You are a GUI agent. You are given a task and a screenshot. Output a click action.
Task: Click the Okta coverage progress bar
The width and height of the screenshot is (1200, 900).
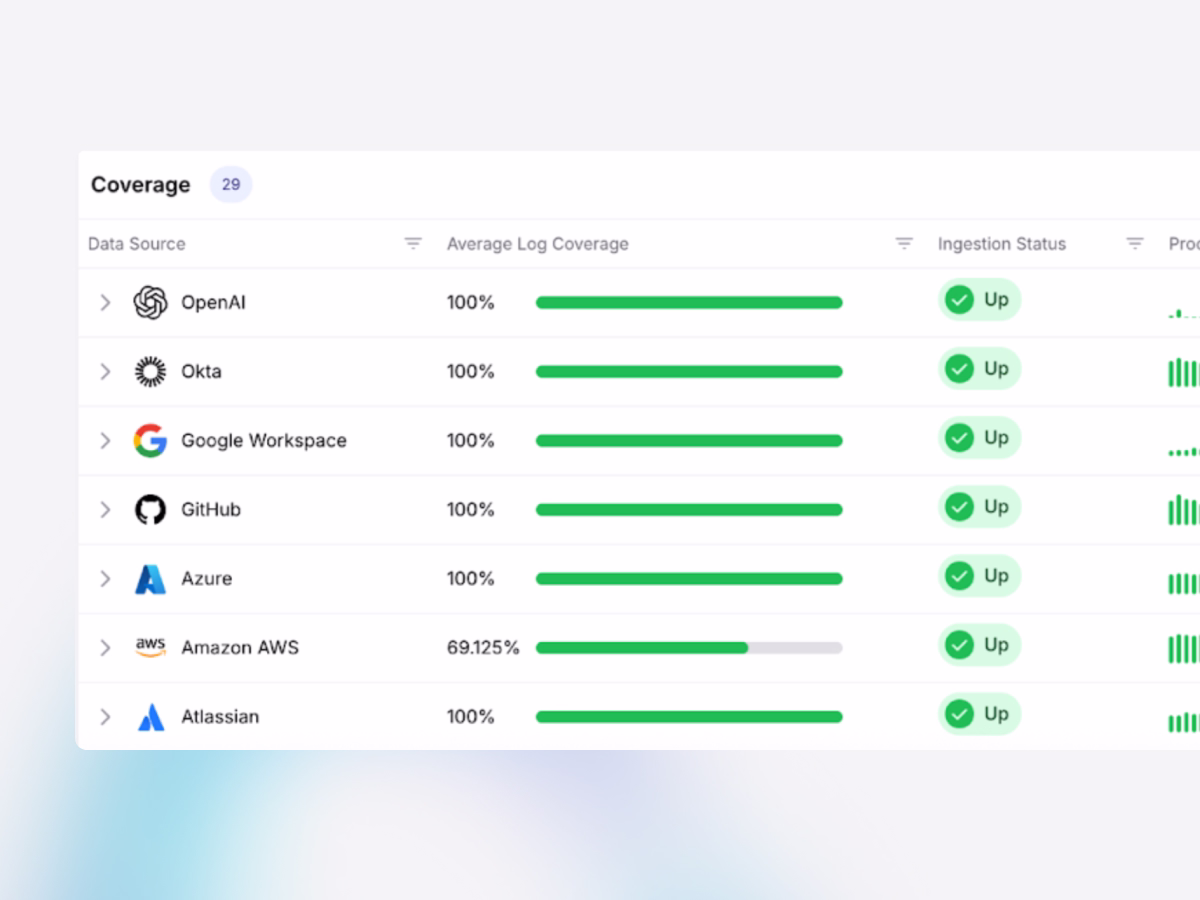coord(689,371)
